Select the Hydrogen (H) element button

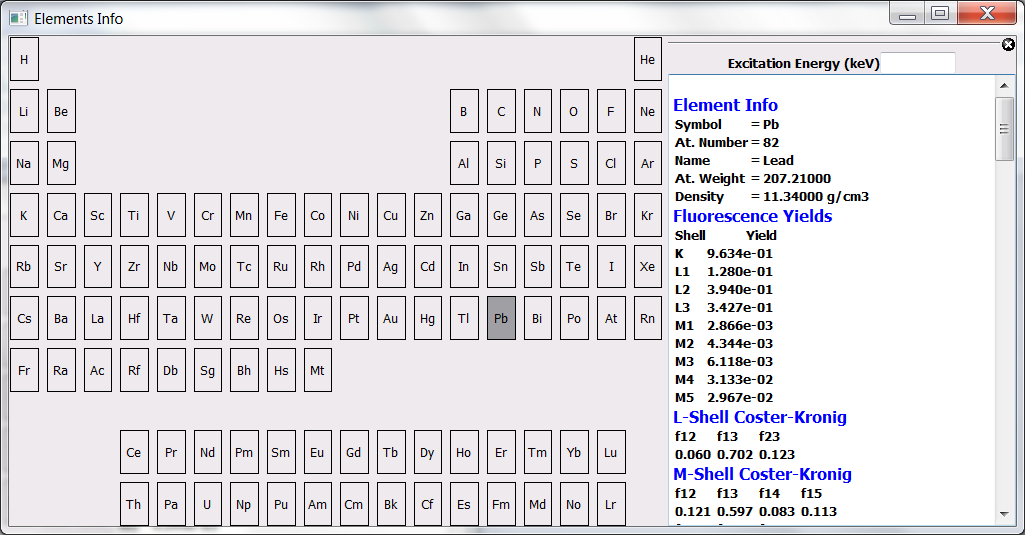click(24, 60)
